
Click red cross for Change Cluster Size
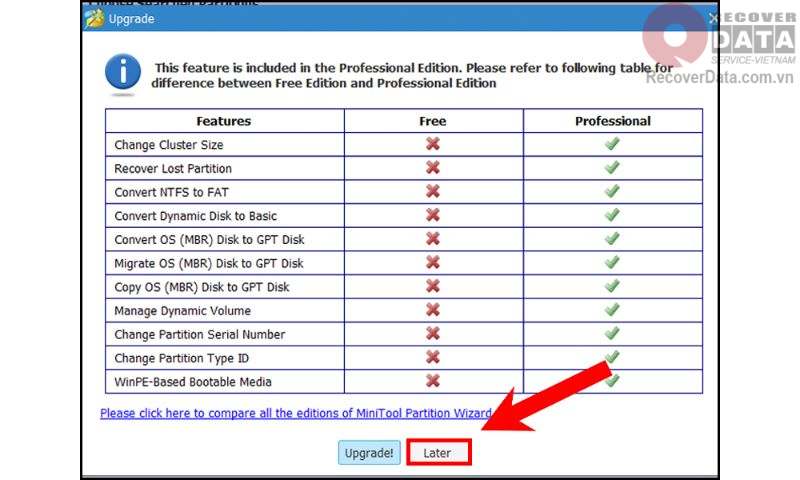pos(433,144)
